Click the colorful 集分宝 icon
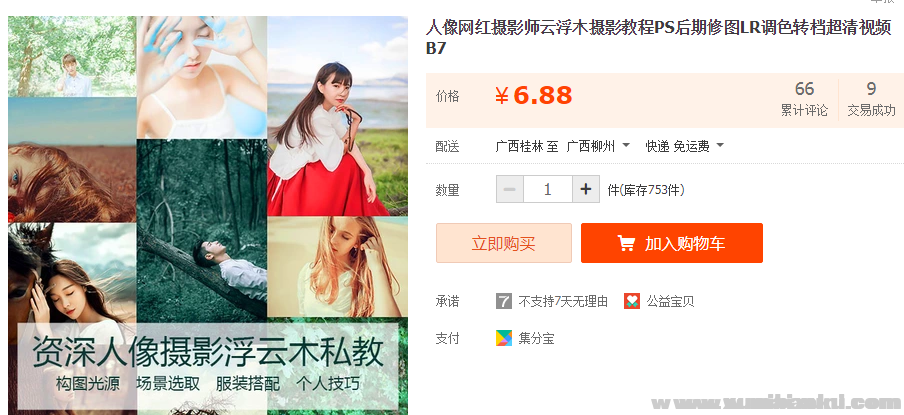The image size is (904, 415). (504, 338)
